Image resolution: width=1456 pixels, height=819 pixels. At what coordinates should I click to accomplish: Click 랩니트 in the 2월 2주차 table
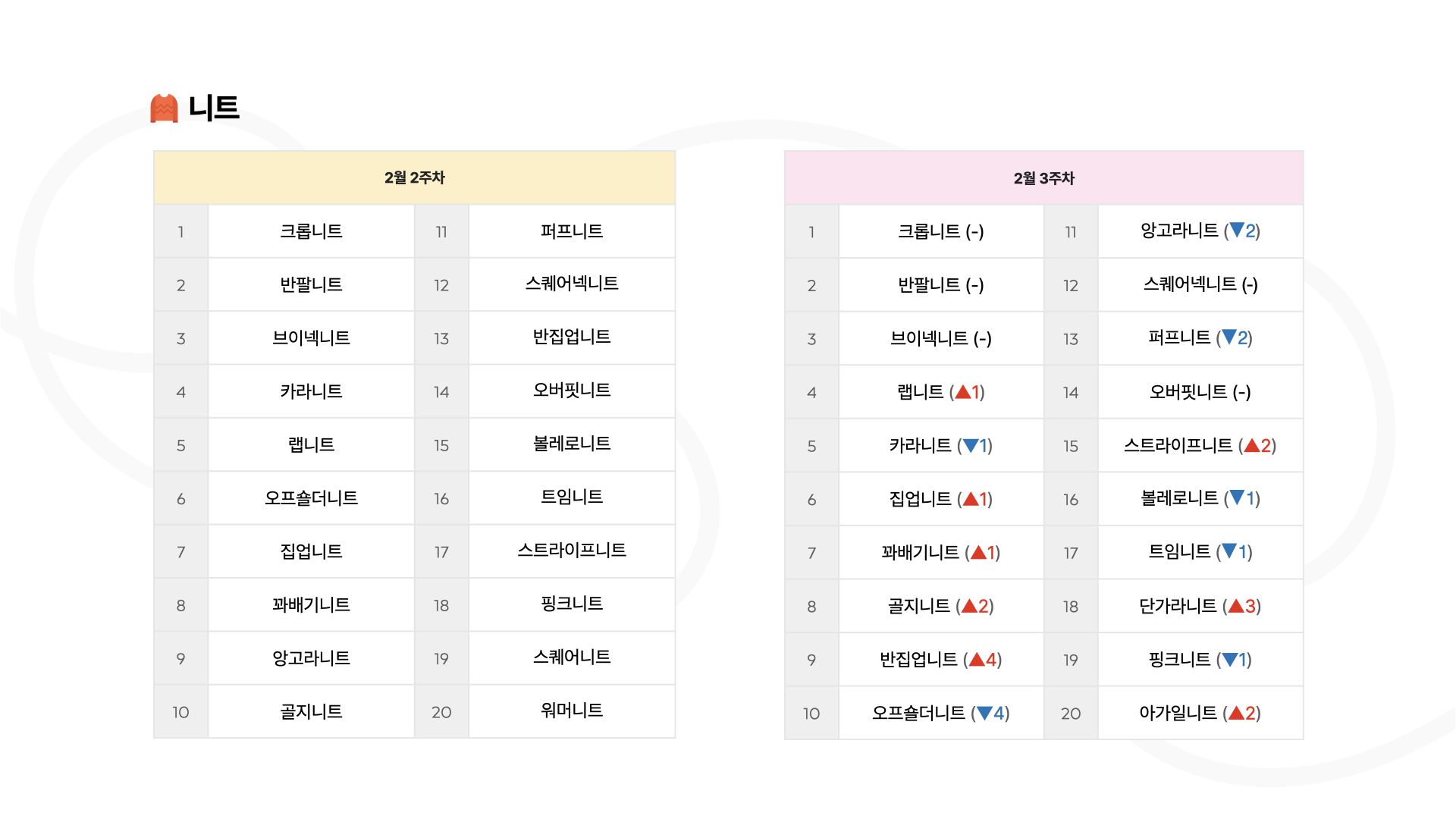coord(311,444)
